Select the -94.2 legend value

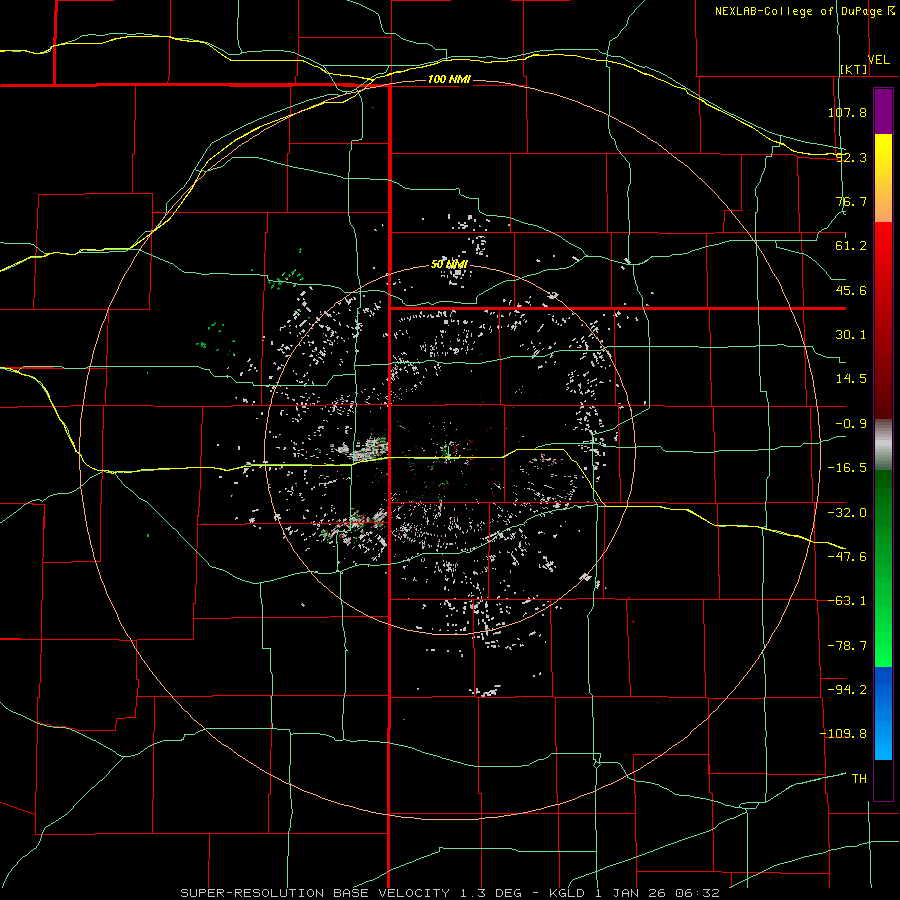click(x=847, y=690)
